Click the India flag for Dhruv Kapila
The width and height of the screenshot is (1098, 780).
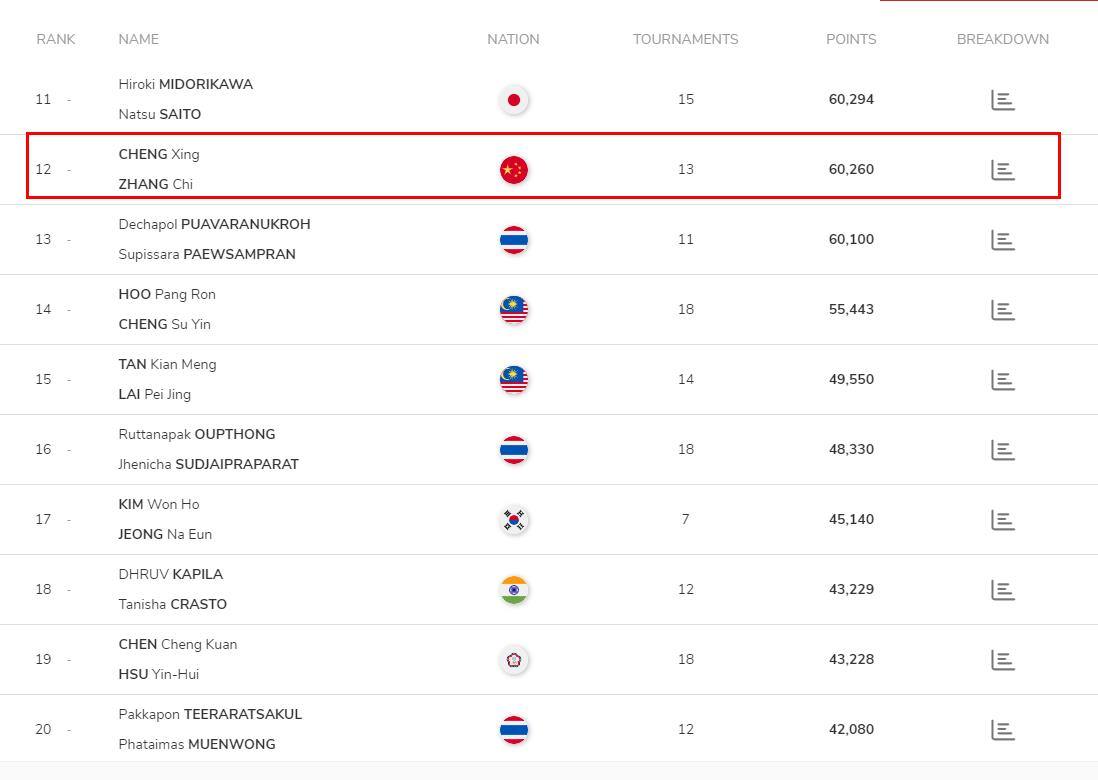pyautogui.click(x=514, y=590)
